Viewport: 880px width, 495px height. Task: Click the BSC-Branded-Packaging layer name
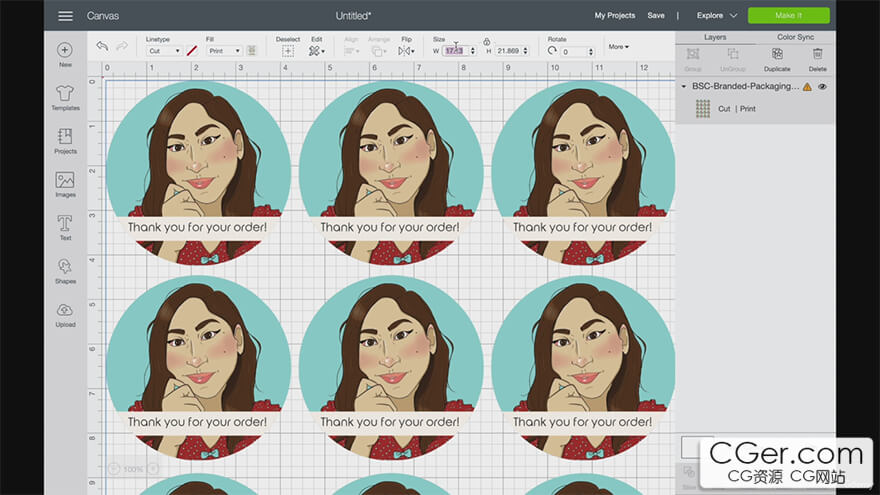[745, 86]
